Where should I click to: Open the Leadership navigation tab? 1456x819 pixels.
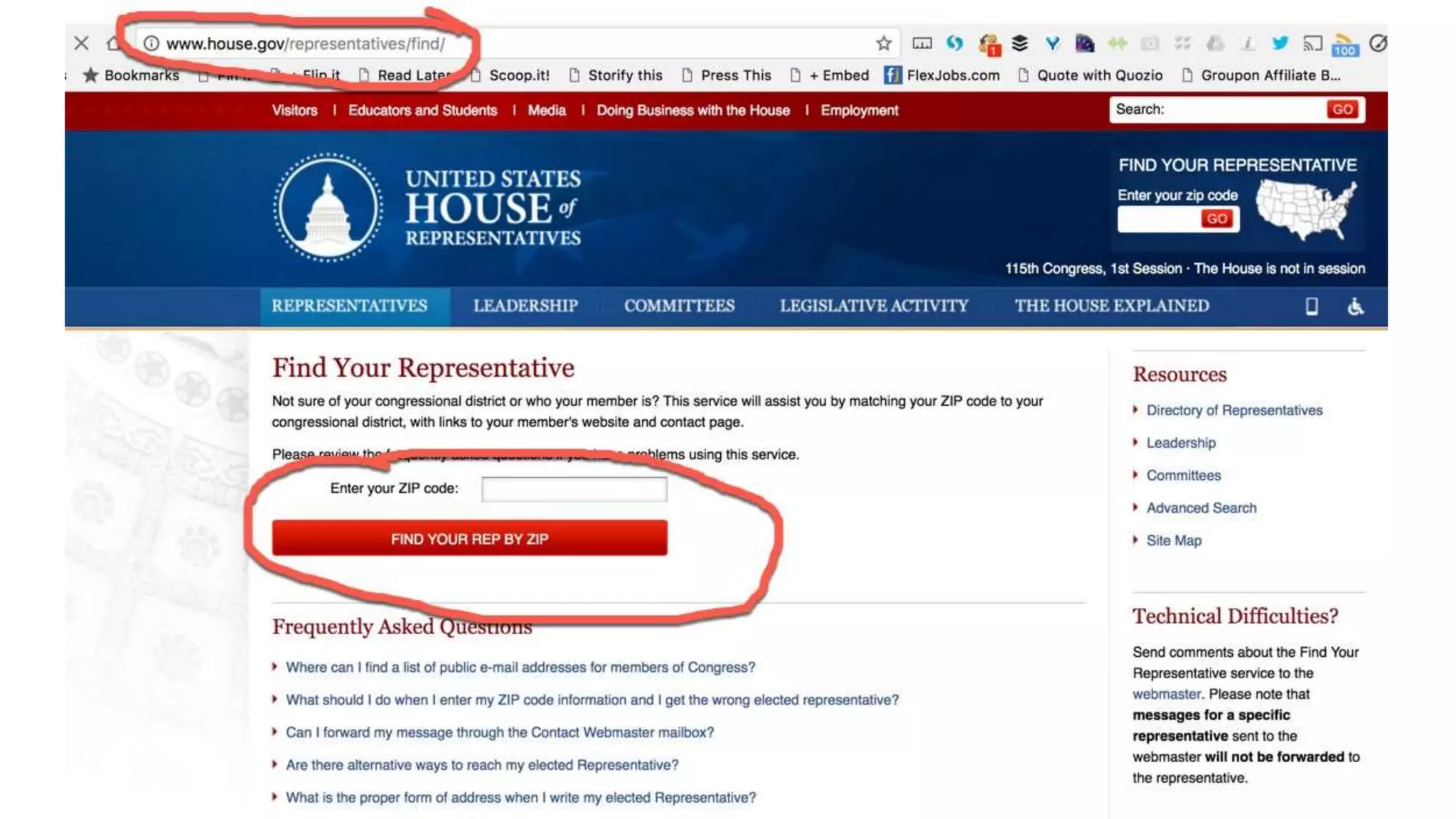[x=525, y=306]
